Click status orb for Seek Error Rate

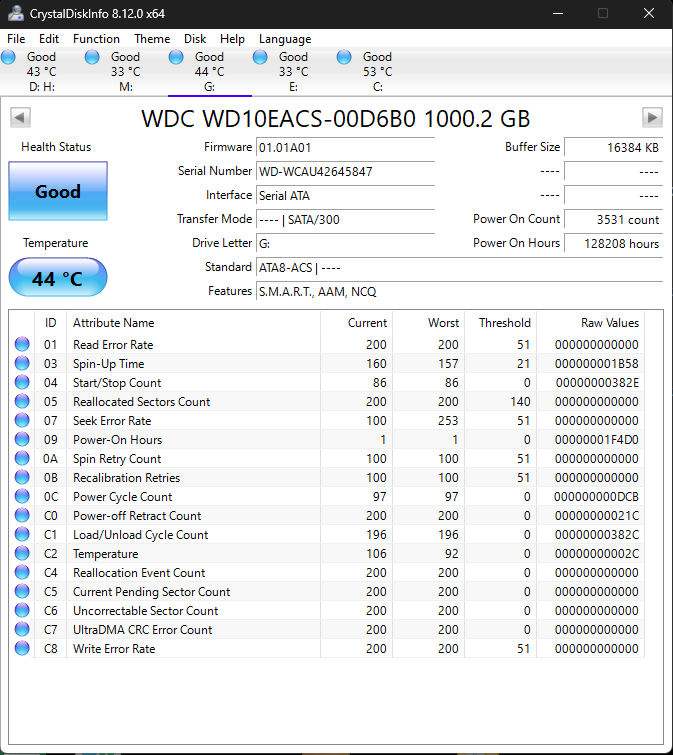click(22, 420)
